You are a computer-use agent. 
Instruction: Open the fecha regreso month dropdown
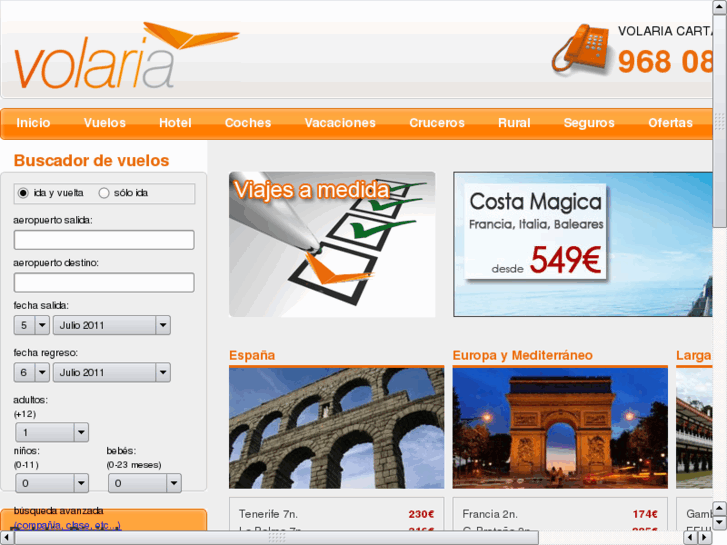112,372
